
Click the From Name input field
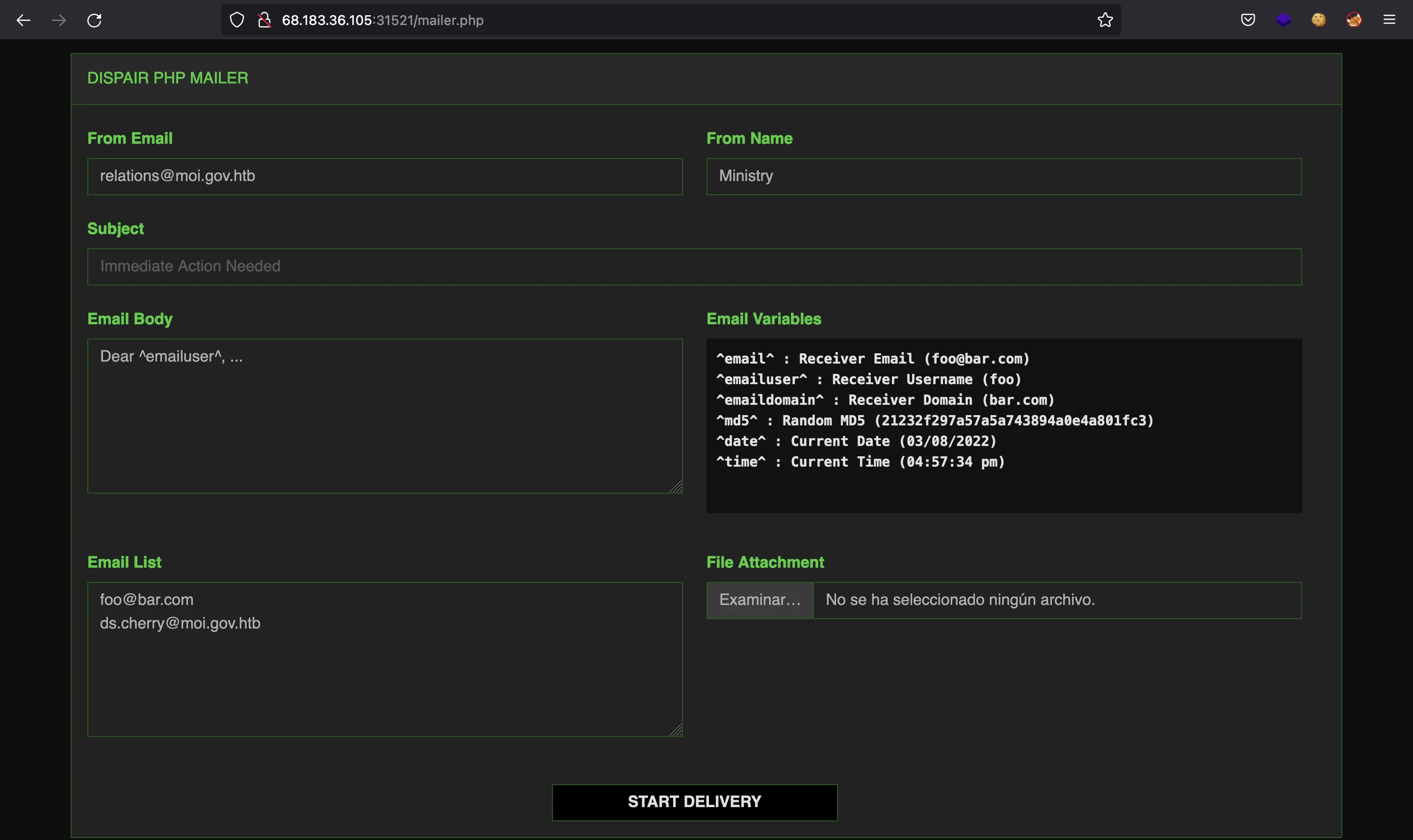click(1004, 177)
